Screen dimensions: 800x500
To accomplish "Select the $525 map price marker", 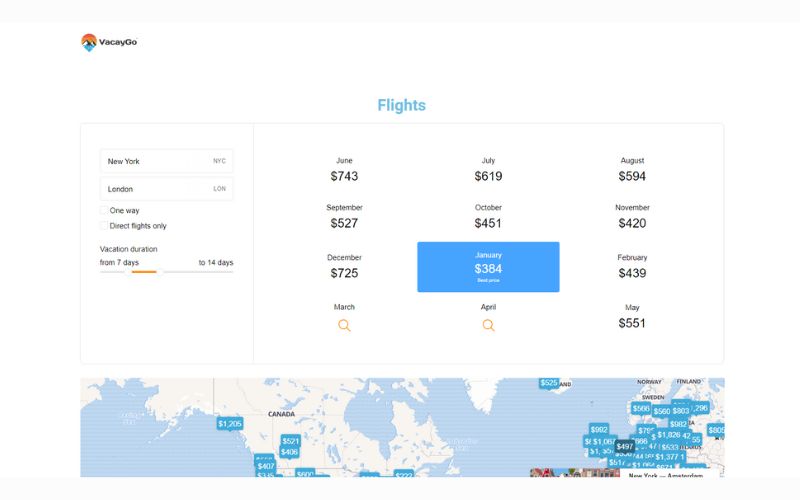I will click(x=549, y=383).
